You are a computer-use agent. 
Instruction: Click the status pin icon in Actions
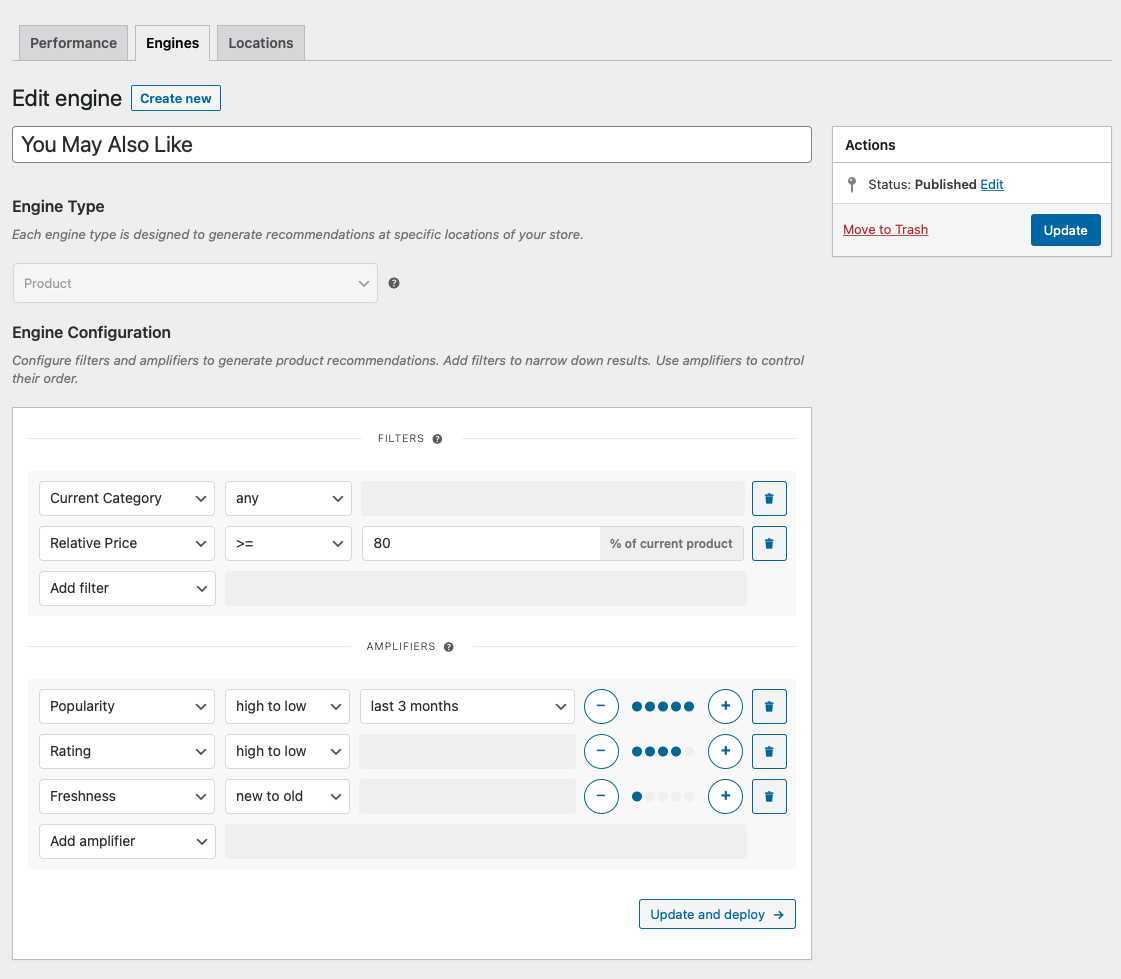point(851,184)
